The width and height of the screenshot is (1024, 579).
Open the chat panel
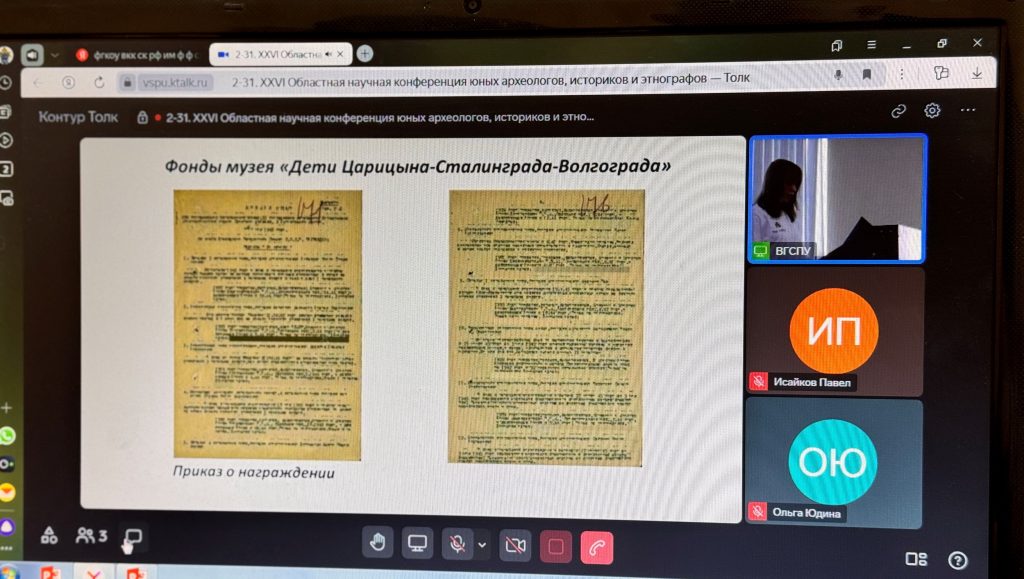click(132, 538)
